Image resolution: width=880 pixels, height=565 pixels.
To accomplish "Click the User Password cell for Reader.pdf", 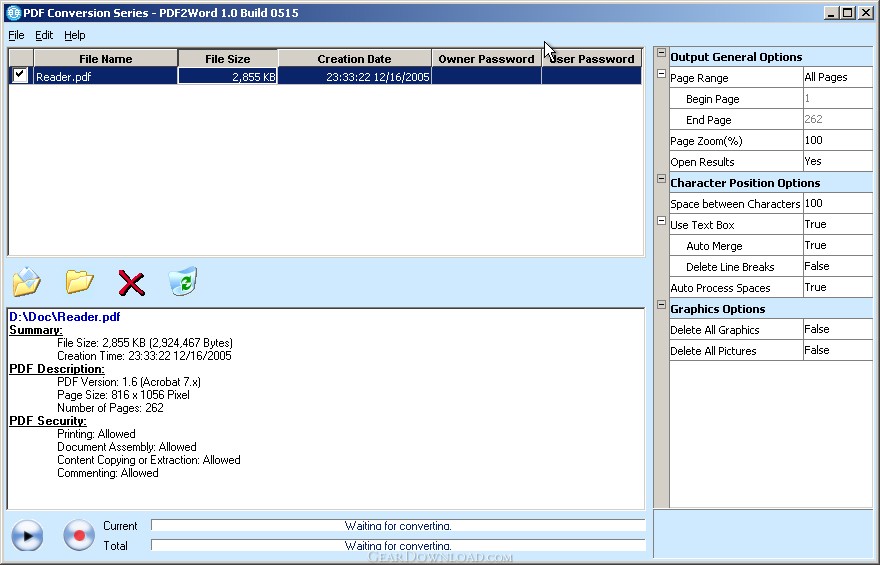I will tap(592, 76).
